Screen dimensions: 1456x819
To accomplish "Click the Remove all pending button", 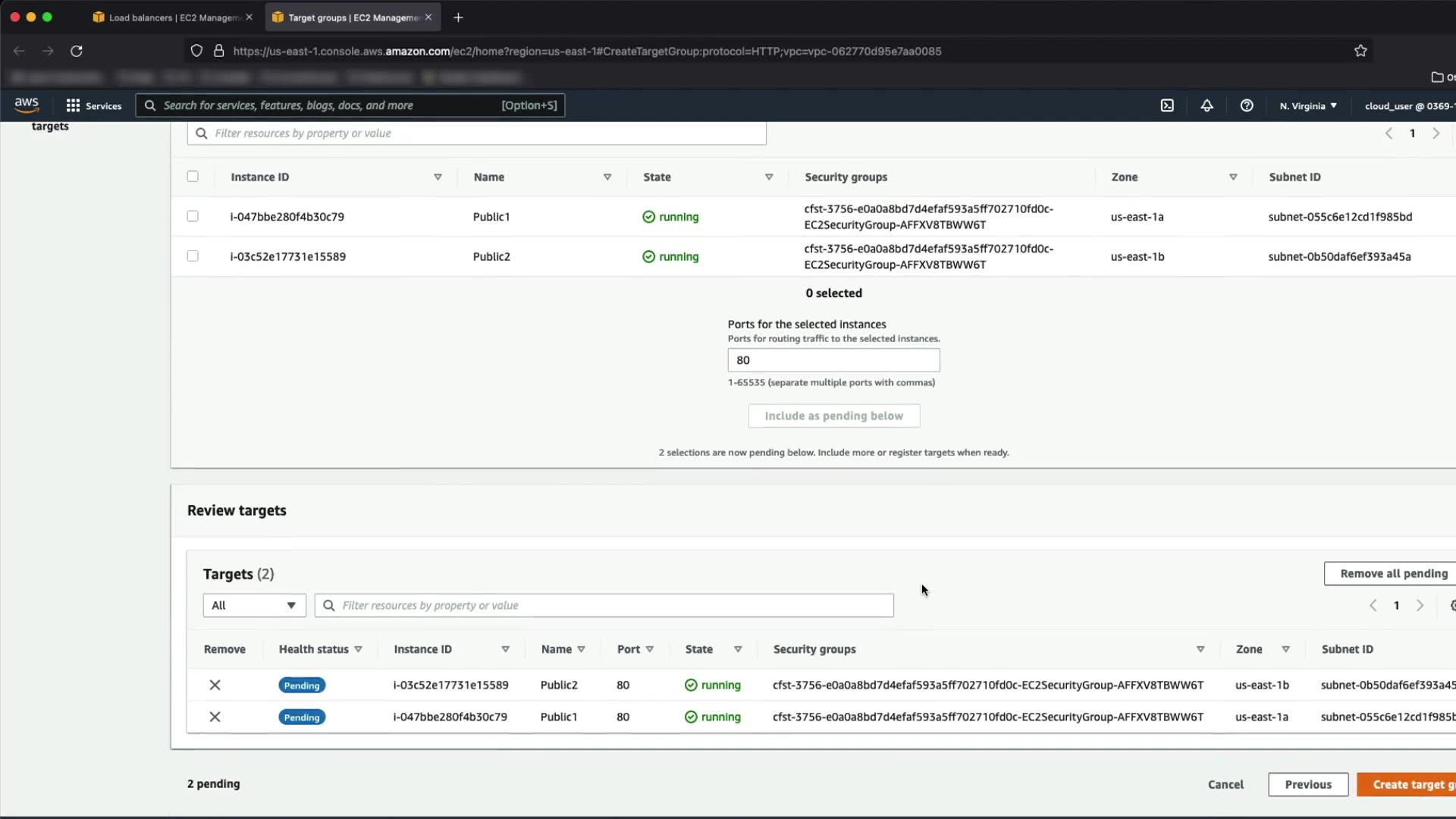I will click(x=1393, y=573).
